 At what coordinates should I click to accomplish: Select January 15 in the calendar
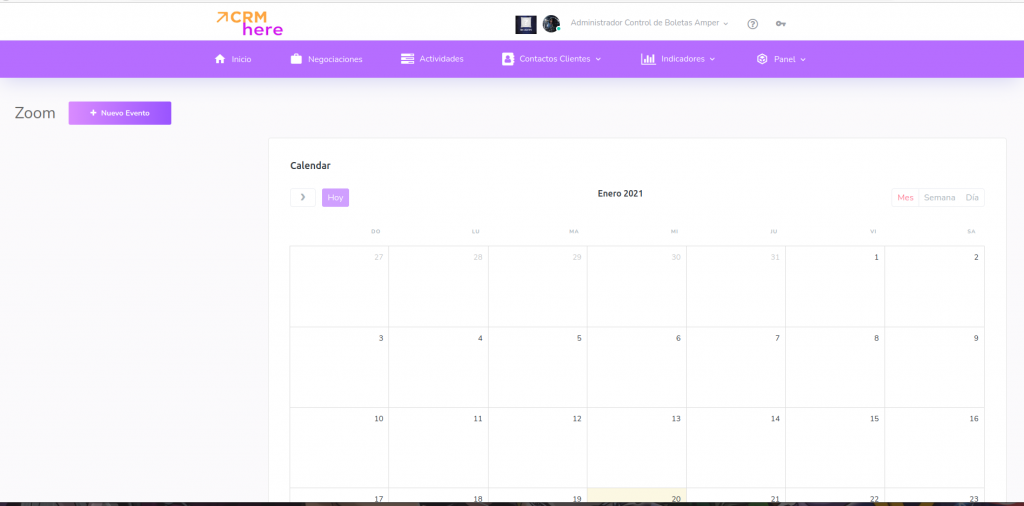pyautogui.click(x=835, y=448)
